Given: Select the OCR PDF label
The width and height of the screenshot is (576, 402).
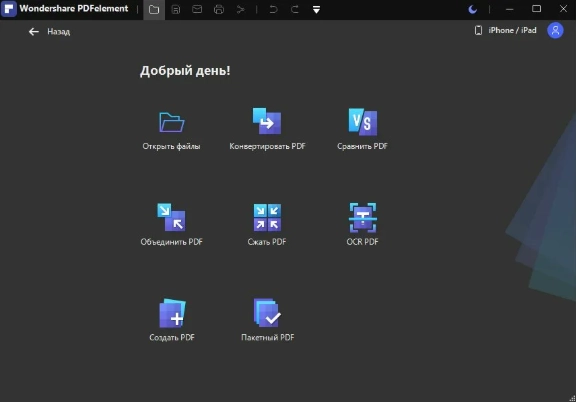Looking at the screenshot, I should pyautogui.click(x=363, y=242).
